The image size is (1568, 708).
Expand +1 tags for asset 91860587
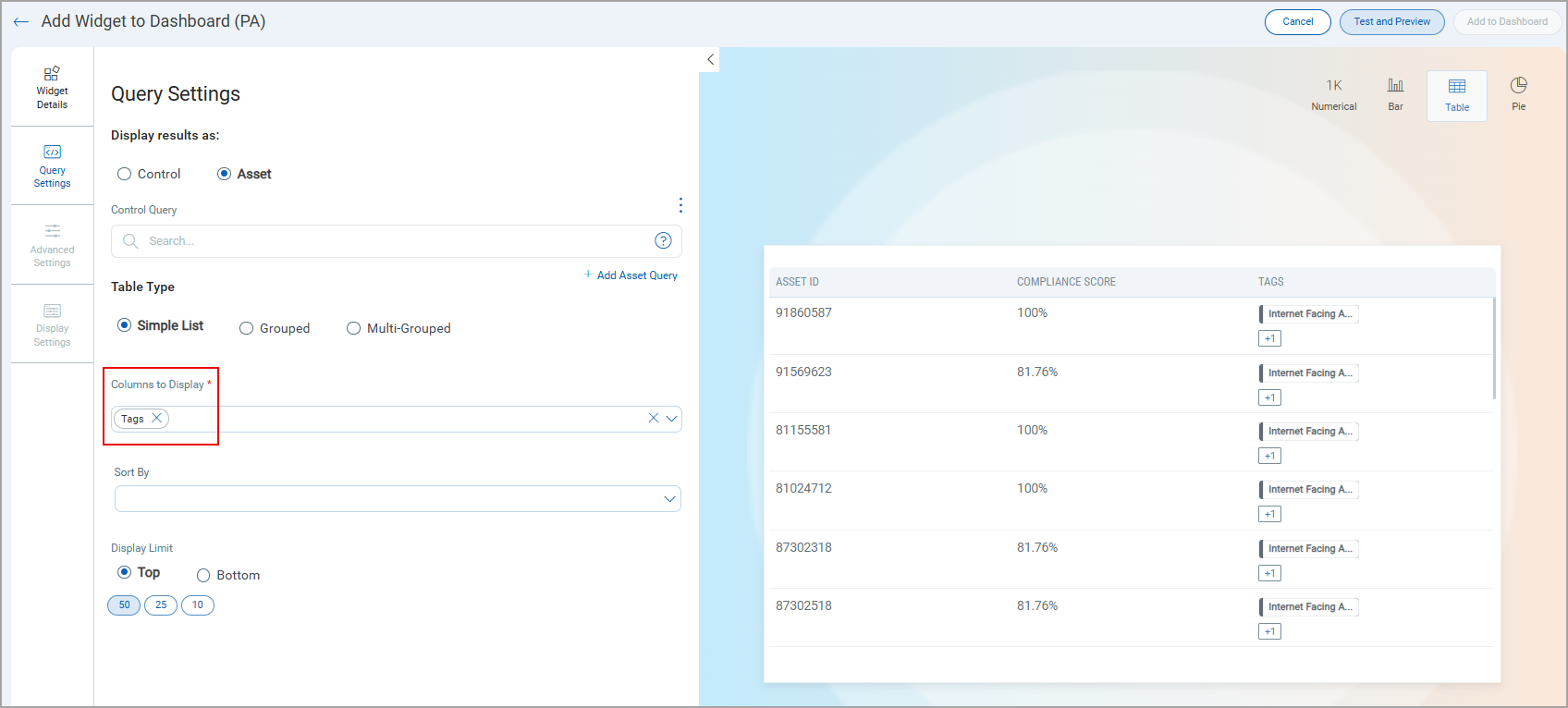tap(1269, 338)
